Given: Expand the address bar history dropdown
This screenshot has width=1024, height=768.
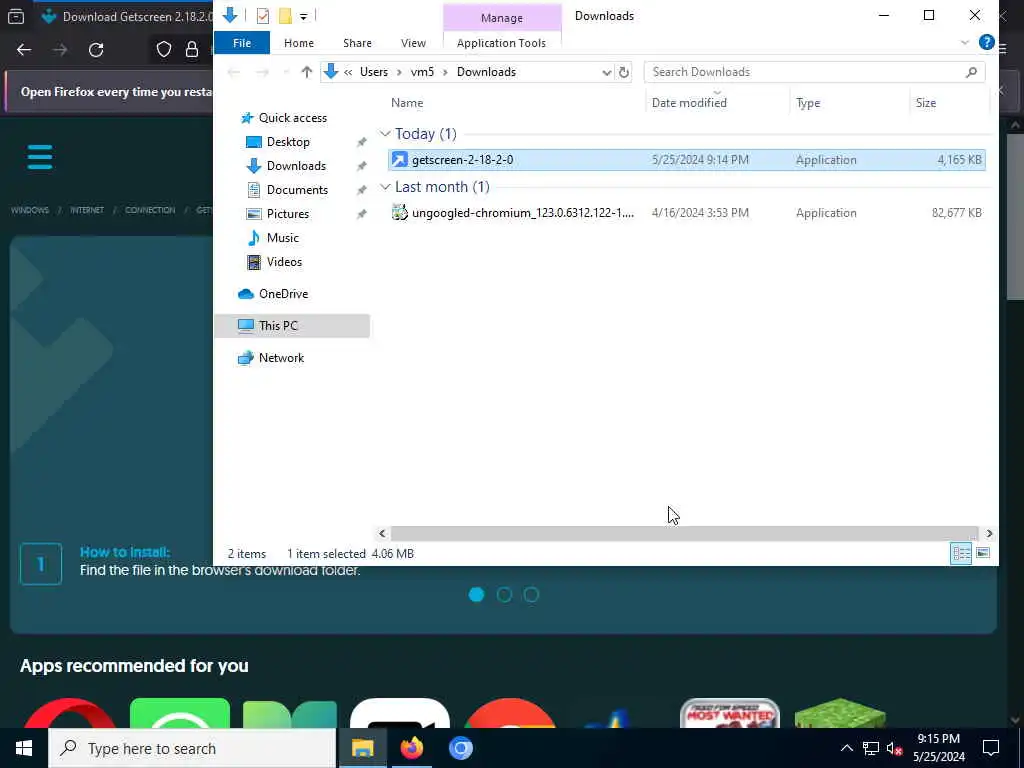Looking at the screenshot, I should [606, 72].
